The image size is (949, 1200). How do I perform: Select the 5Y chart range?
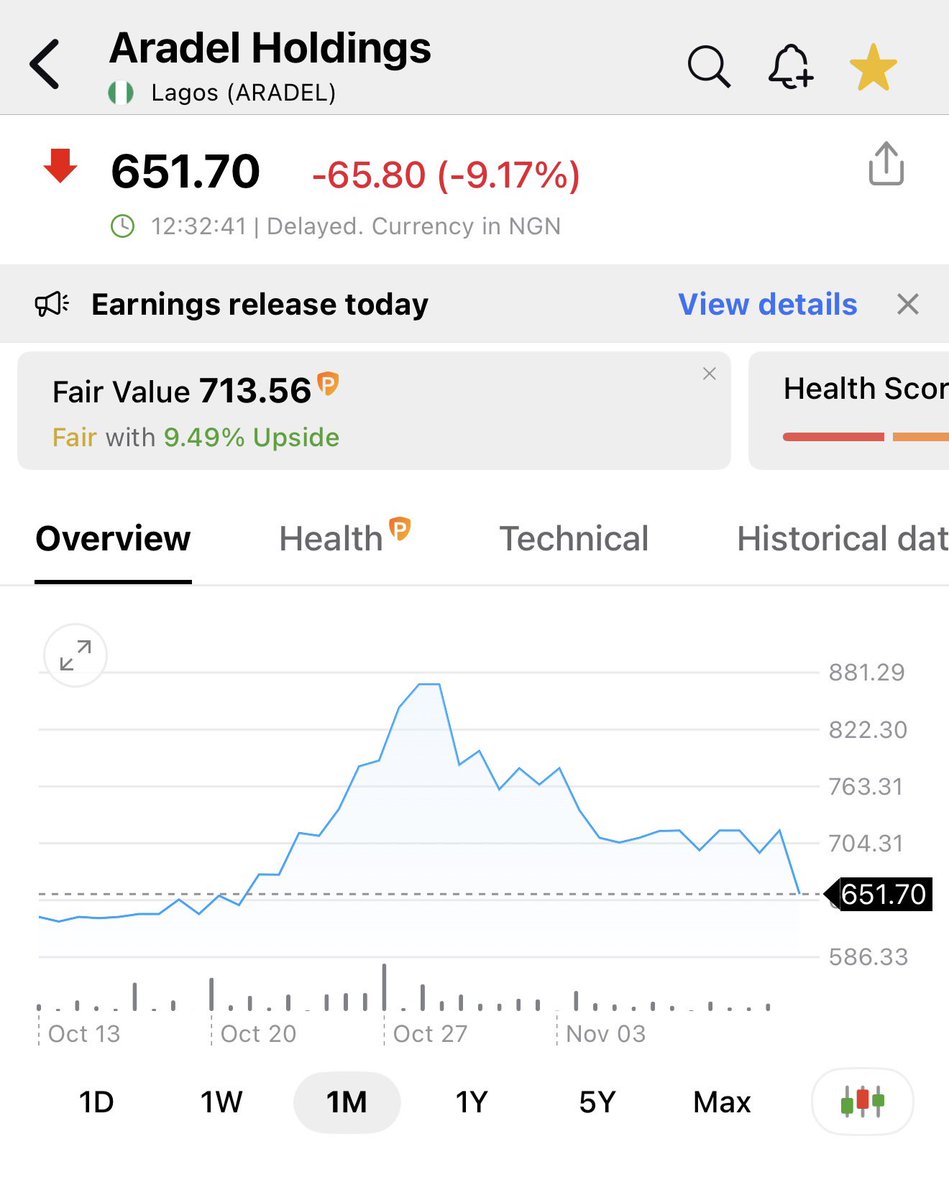597,1102
